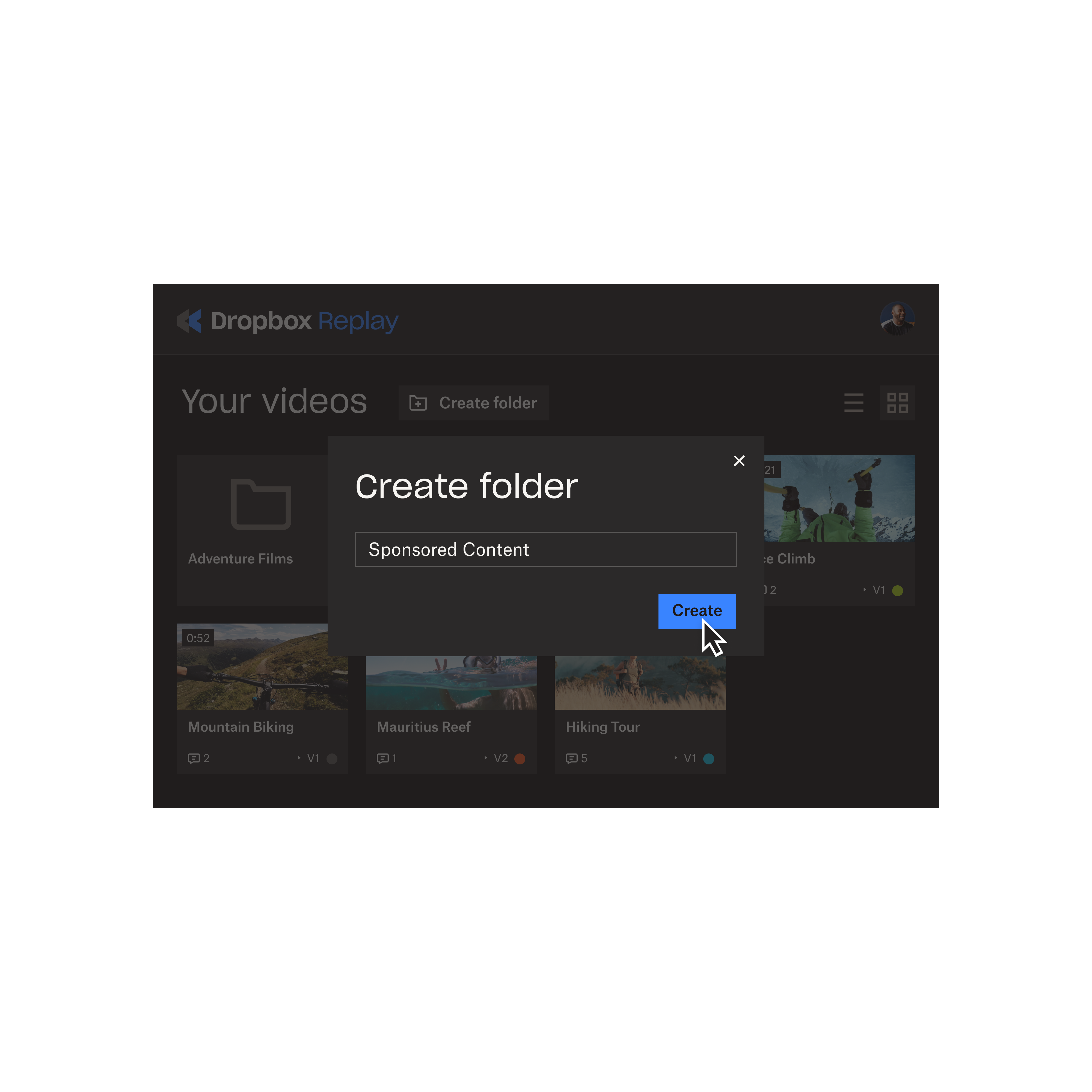Image resolution: width=1092 pixels, height=1092 pixels.
Task: Click the Sponsored Content name field
Action: pyautogui.click(x=545, y=549)
